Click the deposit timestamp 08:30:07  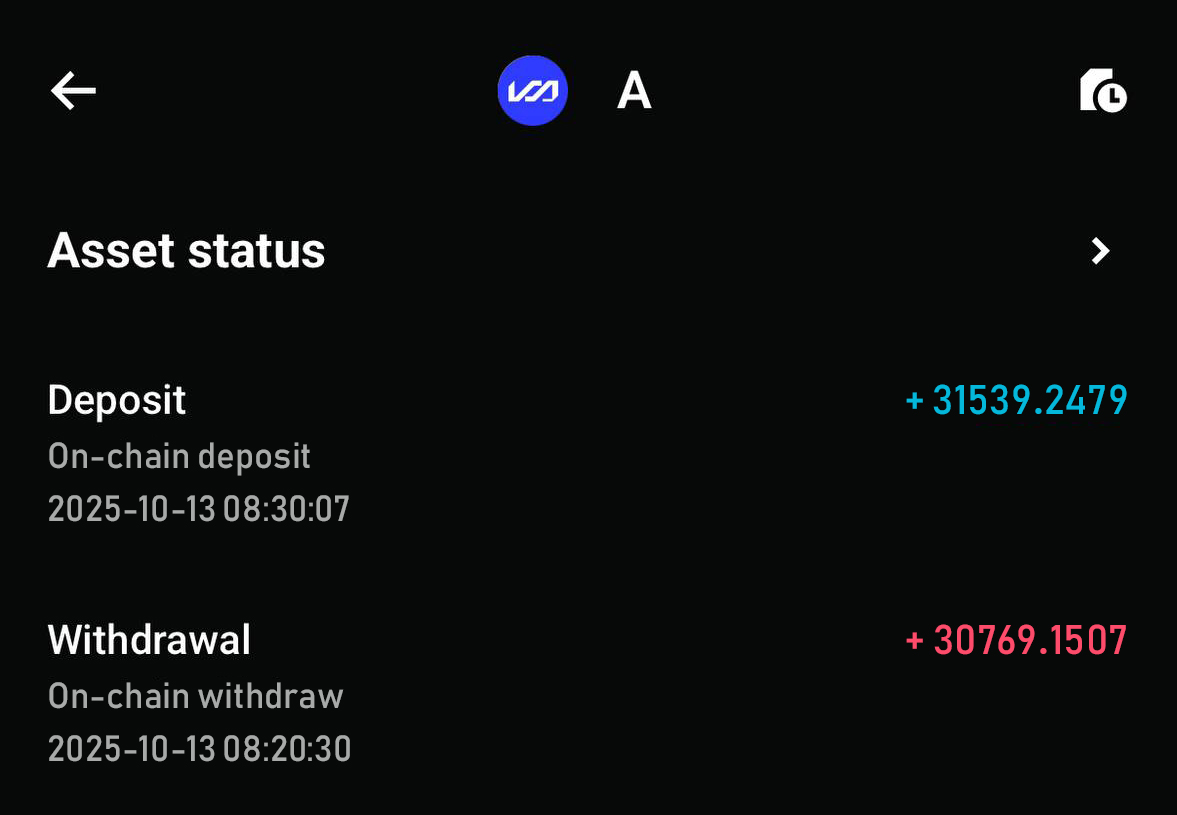[286, 510]
